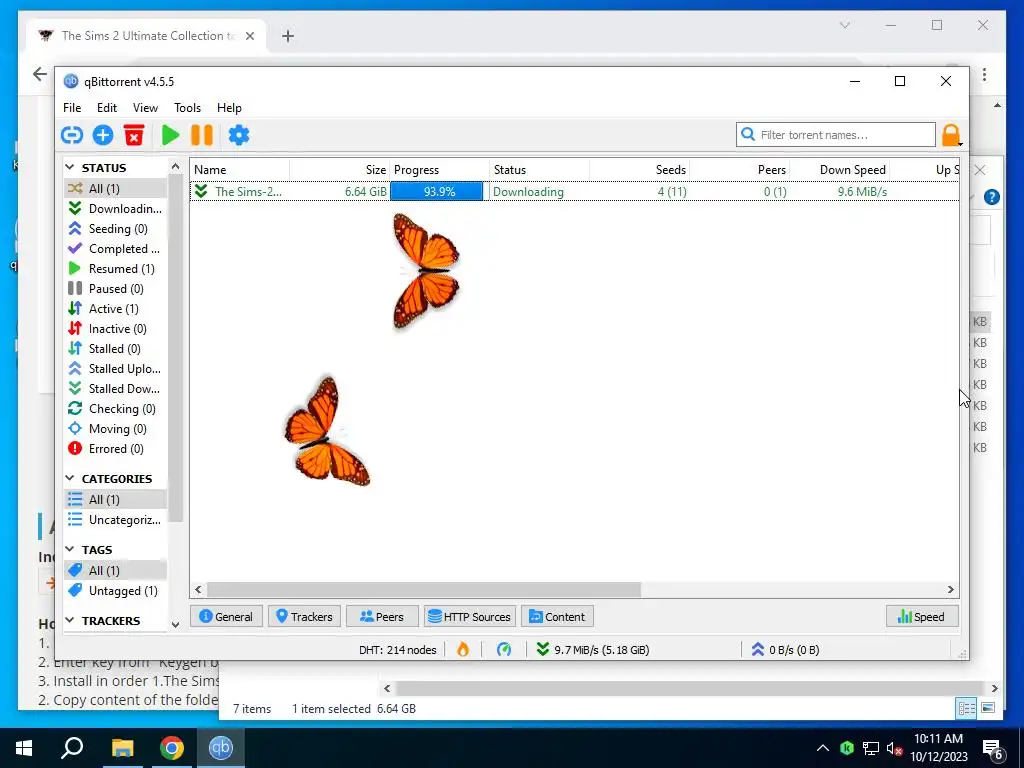The image size is (1024, 768).
Task: Open the Speed graph tab
Action: (921, 616)
